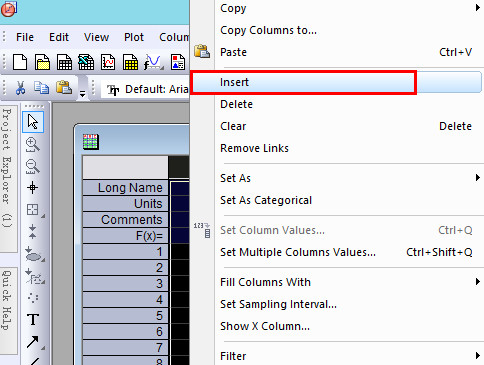Open the View menu

(x=96, y=37)
